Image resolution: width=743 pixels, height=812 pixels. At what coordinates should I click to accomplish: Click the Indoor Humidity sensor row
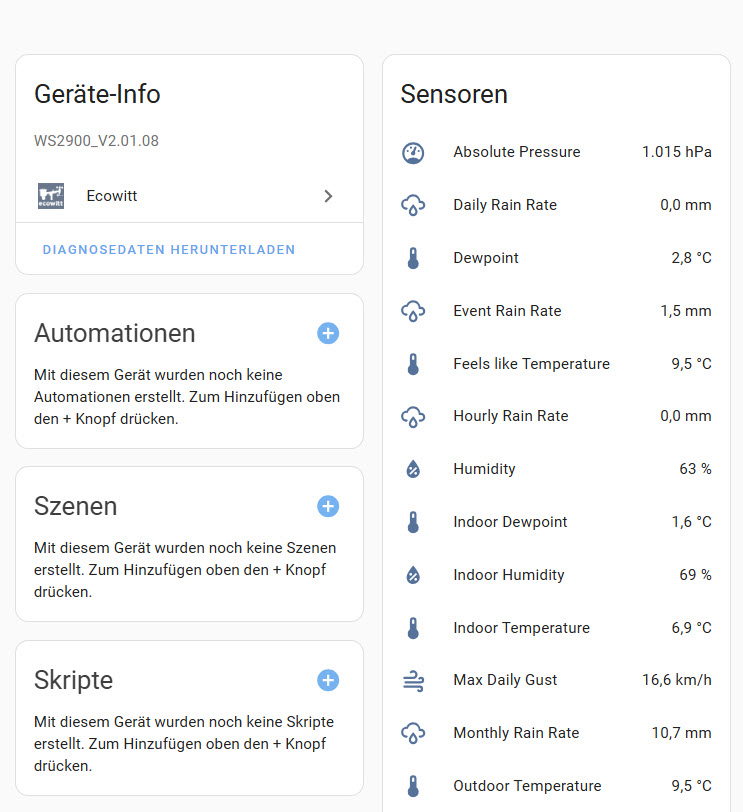pos(508,575)
